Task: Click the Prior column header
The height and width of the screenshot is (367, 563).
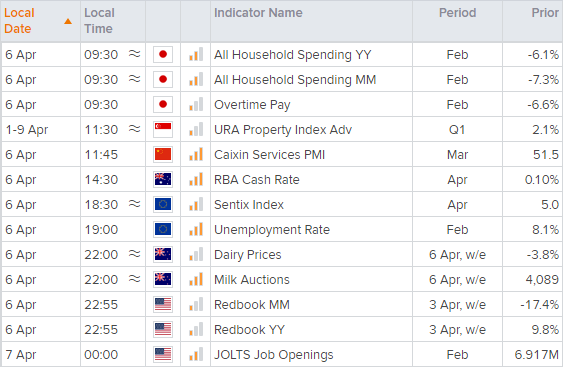Action: [545, 13]
